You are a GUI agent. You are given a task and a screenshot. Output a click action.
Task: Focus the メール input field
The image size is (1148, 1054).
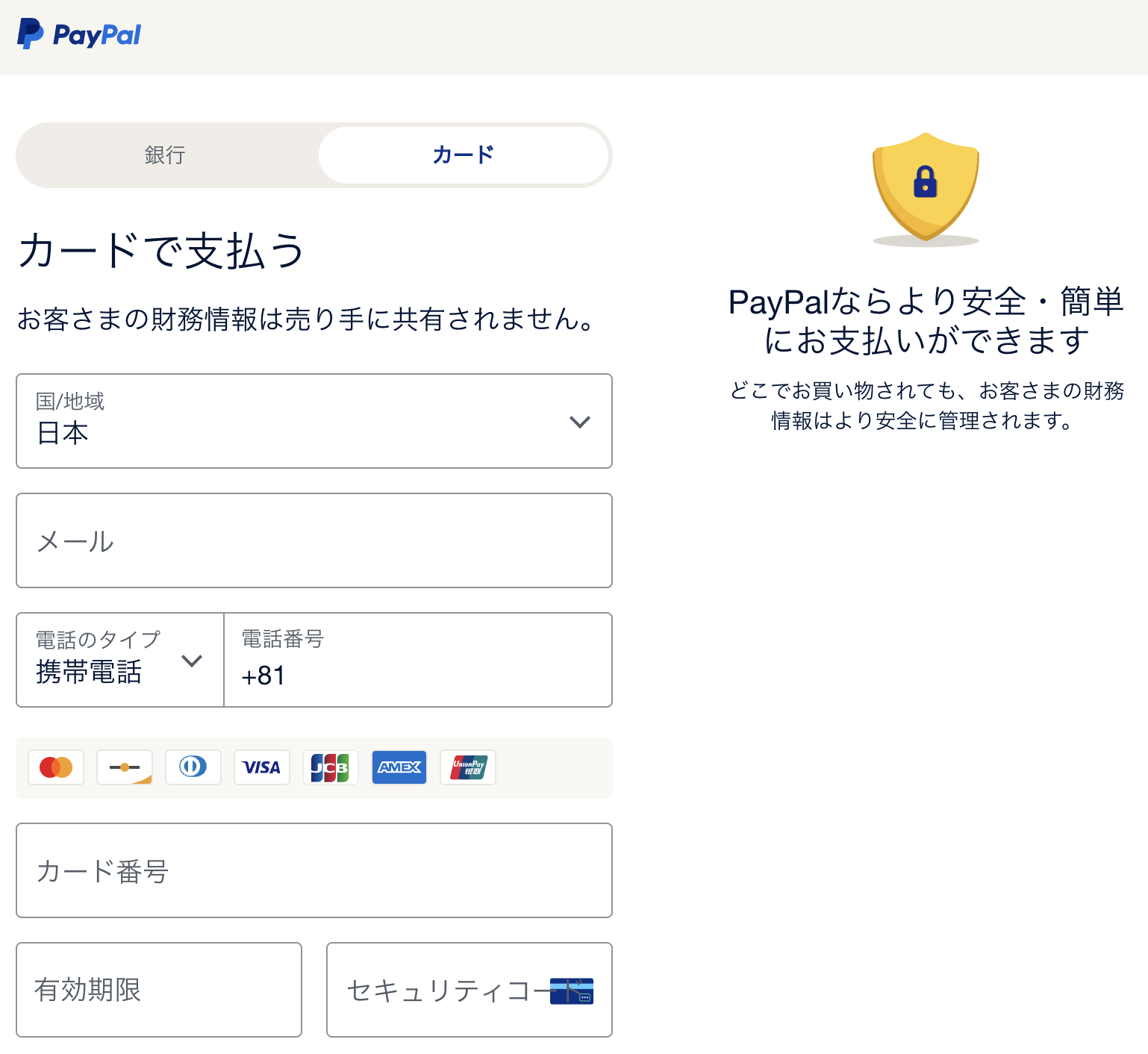314,540
